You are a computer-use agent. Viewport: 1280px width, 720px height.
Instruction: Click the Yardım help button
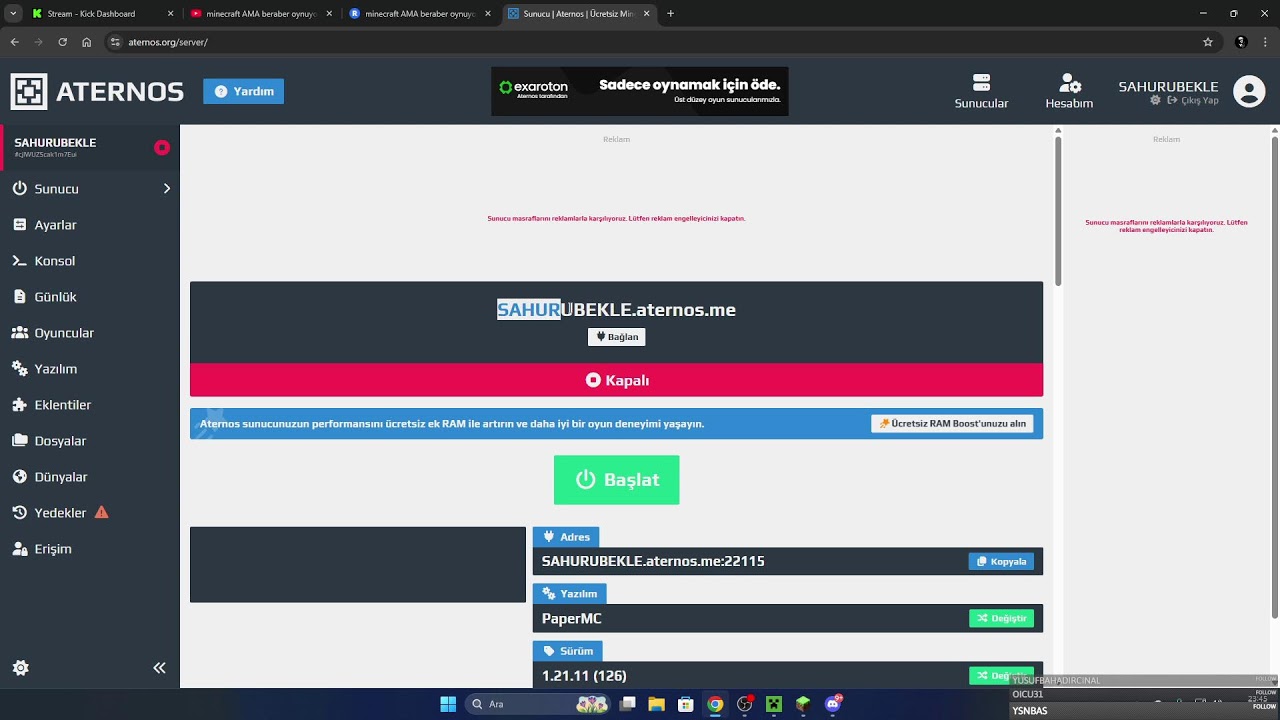click(x=243, y=91)
